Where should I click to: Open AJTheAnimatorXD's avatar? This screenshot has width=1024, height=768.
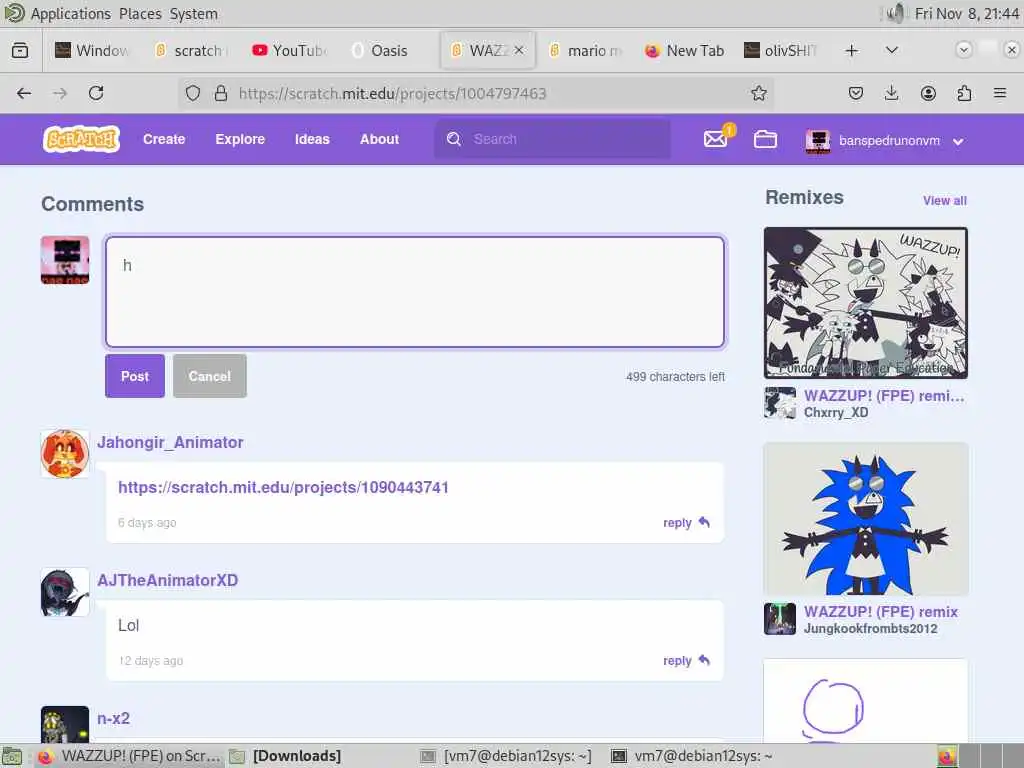65,592
